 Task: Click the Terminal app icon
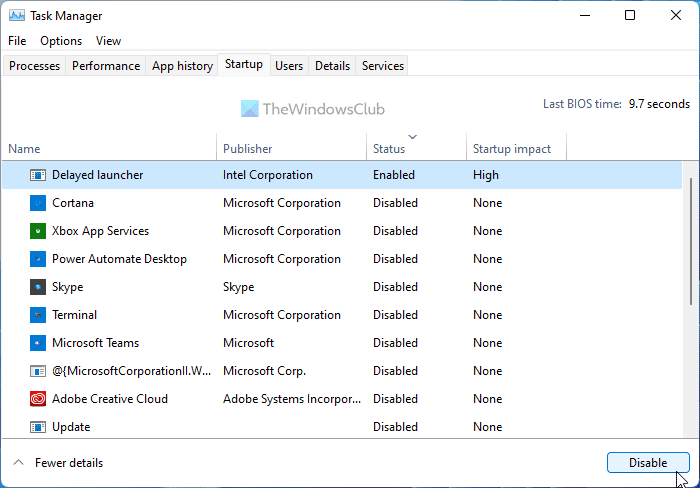[38, 315]
